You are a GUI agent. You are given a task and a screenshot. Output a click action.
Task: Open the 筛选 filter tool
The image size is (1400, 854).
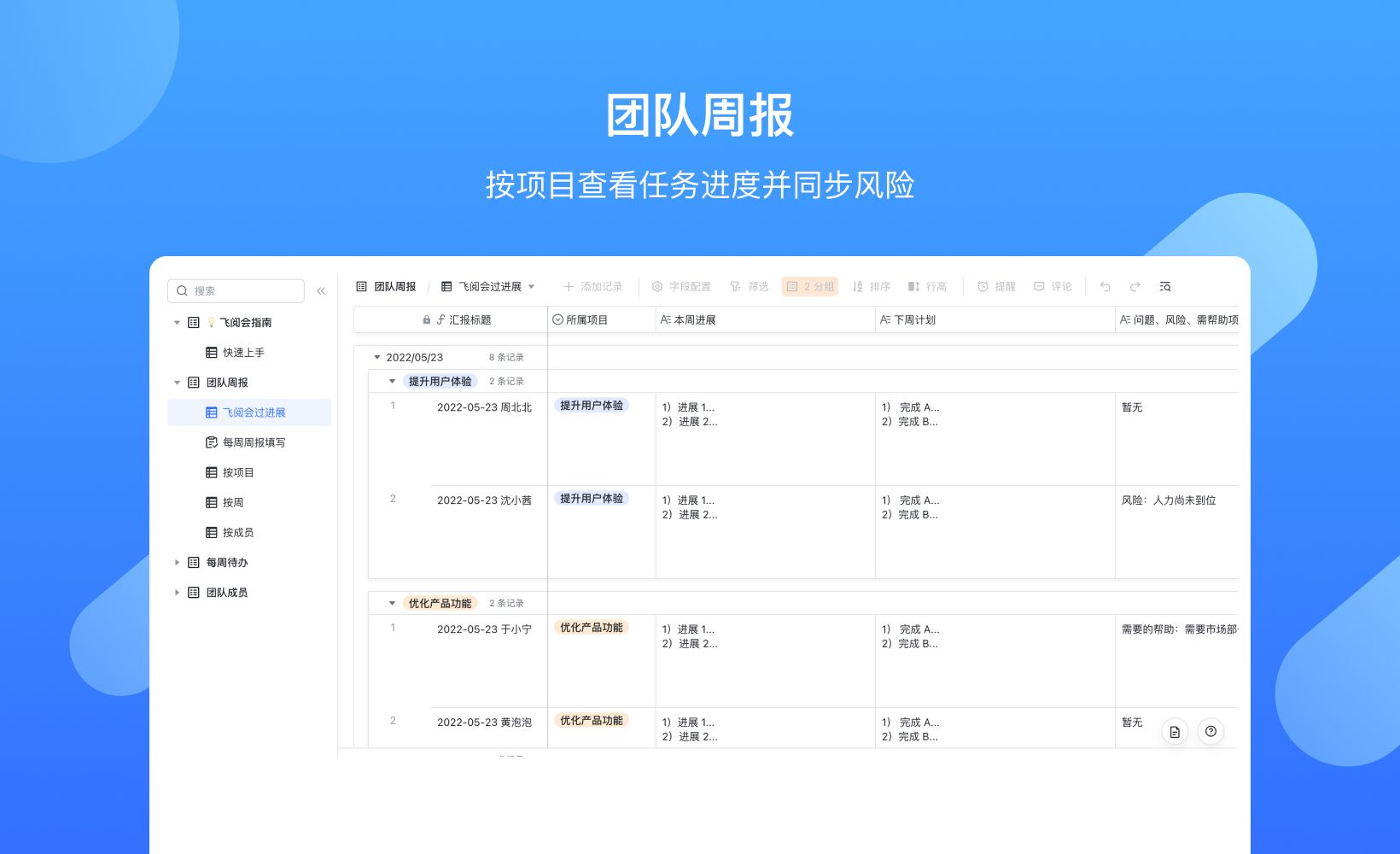tap(749, 287)
